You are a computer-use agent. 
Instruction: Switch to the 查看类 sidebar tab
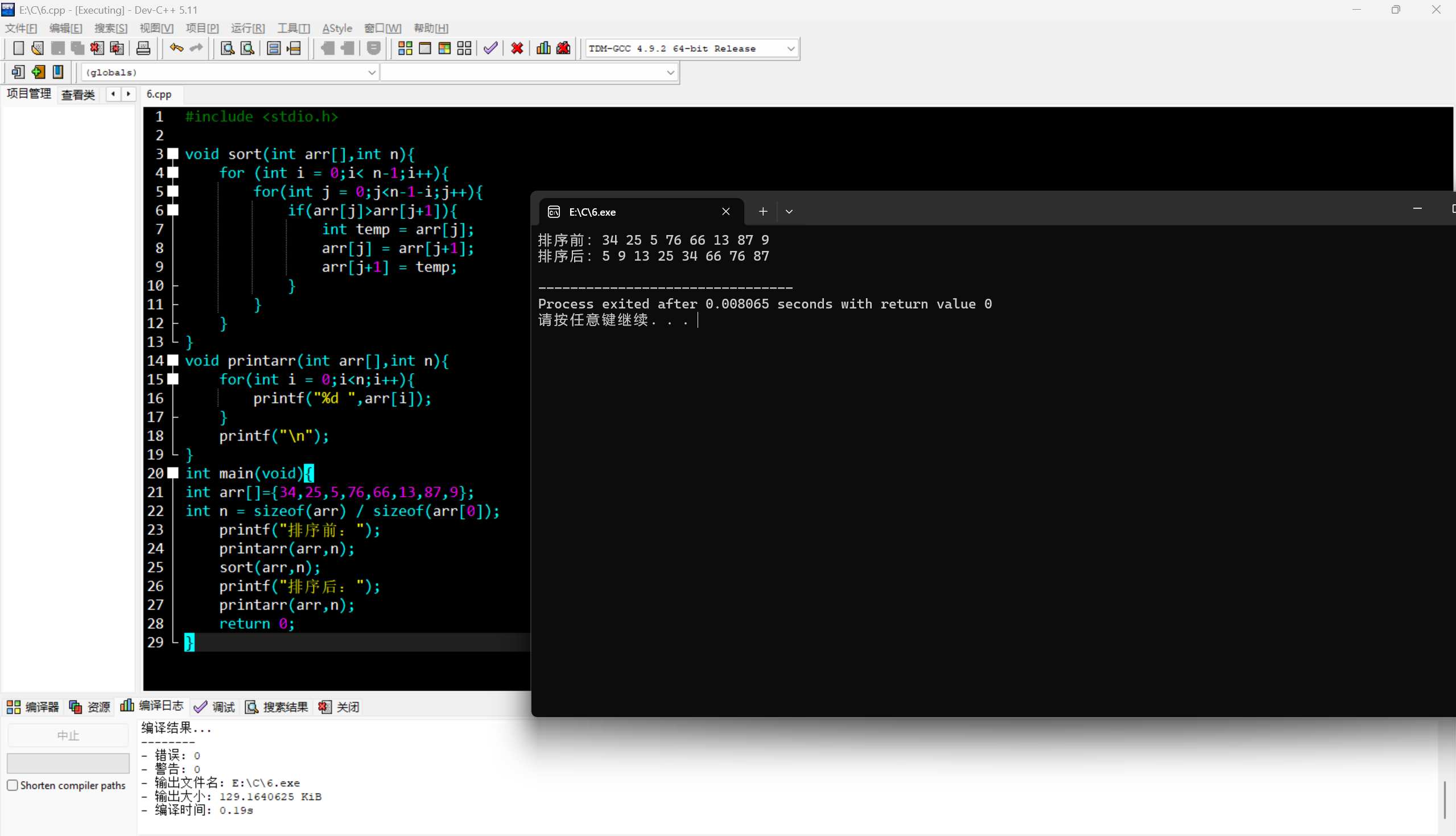78,94
